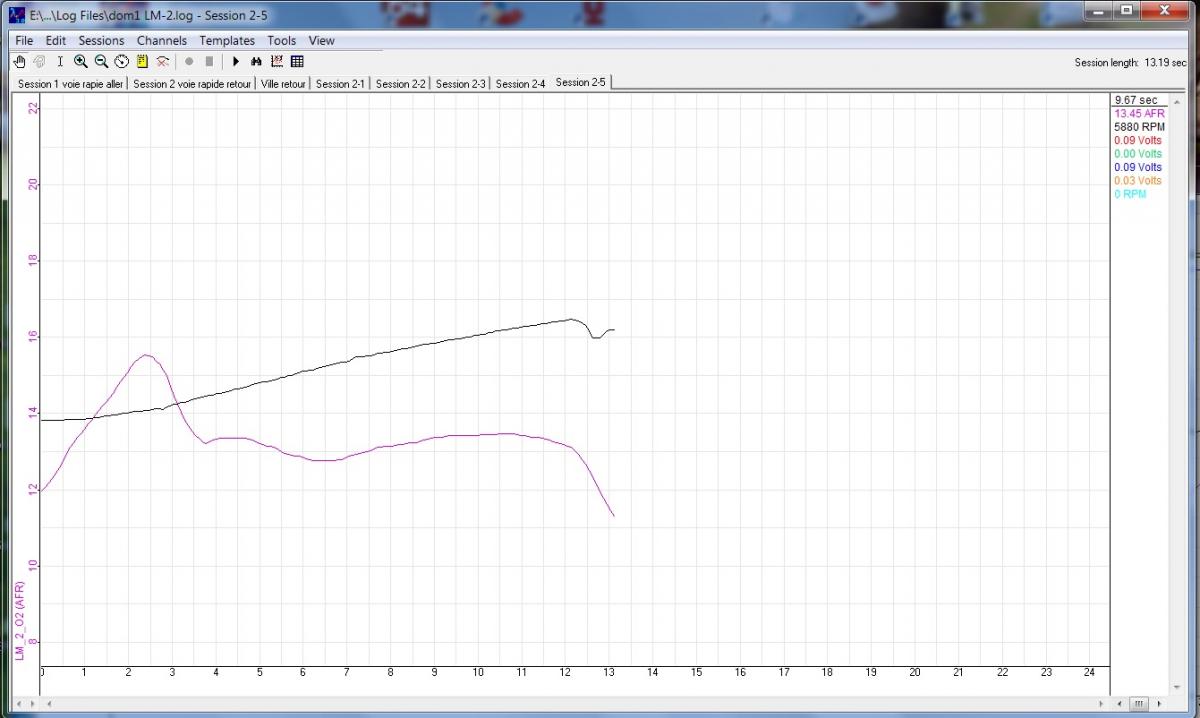Viewport: 1200px width, 718px height.
Task: Click the 9.67 sec cursor time
Action: pyautogui.click(x=1136, y=100)
